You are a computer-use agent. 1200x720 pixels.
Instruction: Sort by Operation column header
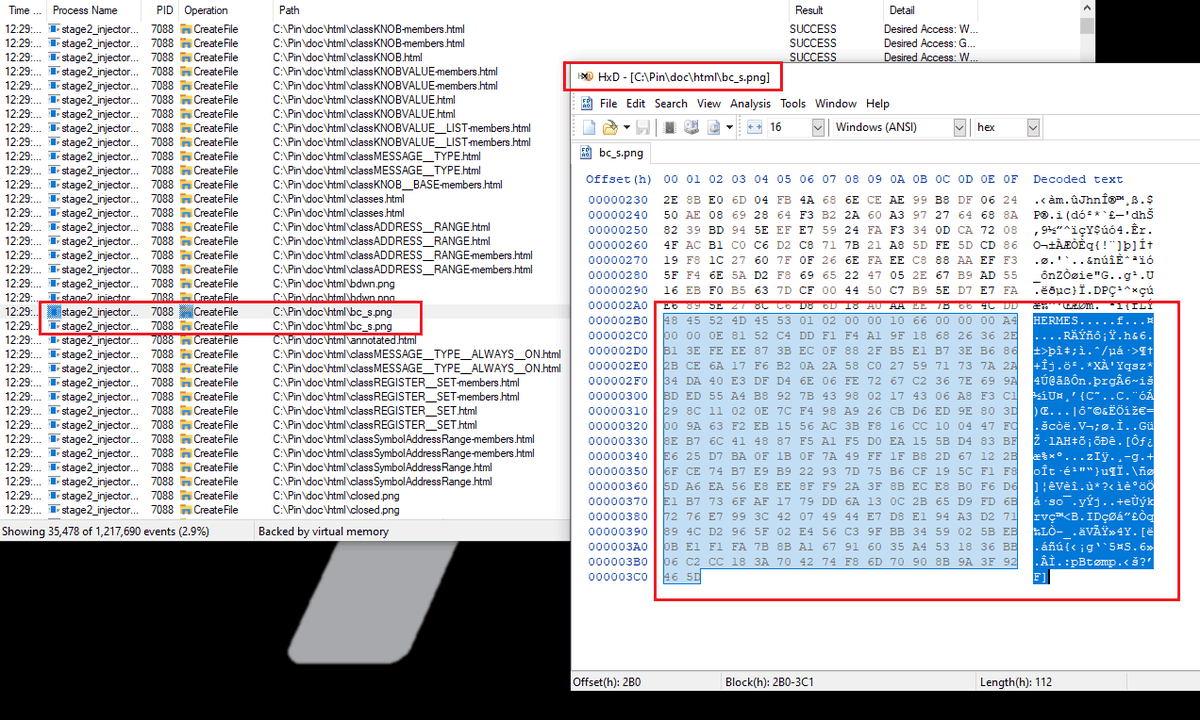224,10
